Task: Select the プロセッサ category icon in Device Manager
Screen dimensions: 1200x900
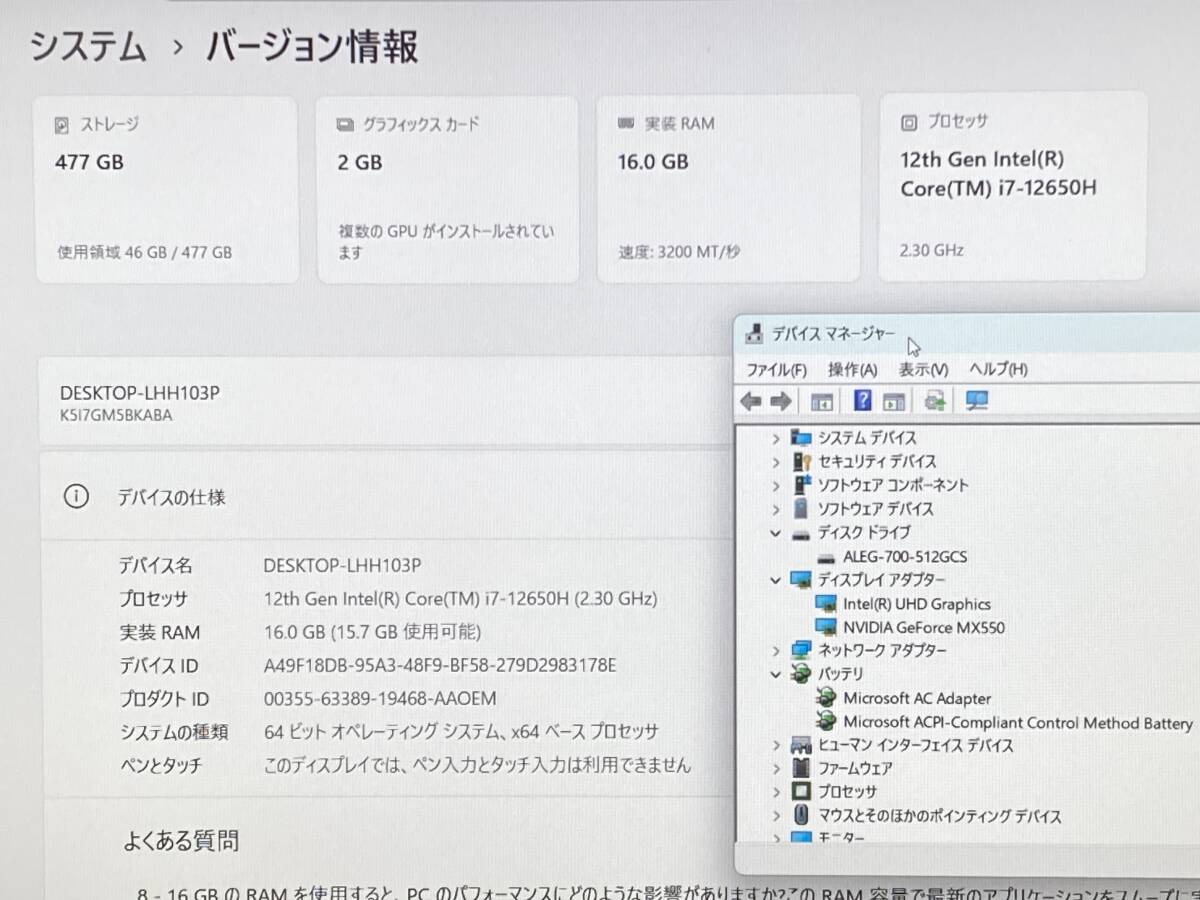Action: pos(800,792)
